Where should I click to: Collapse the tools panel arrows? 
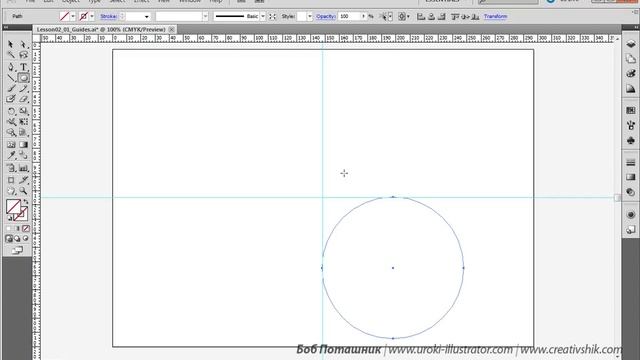coord(6,27)
